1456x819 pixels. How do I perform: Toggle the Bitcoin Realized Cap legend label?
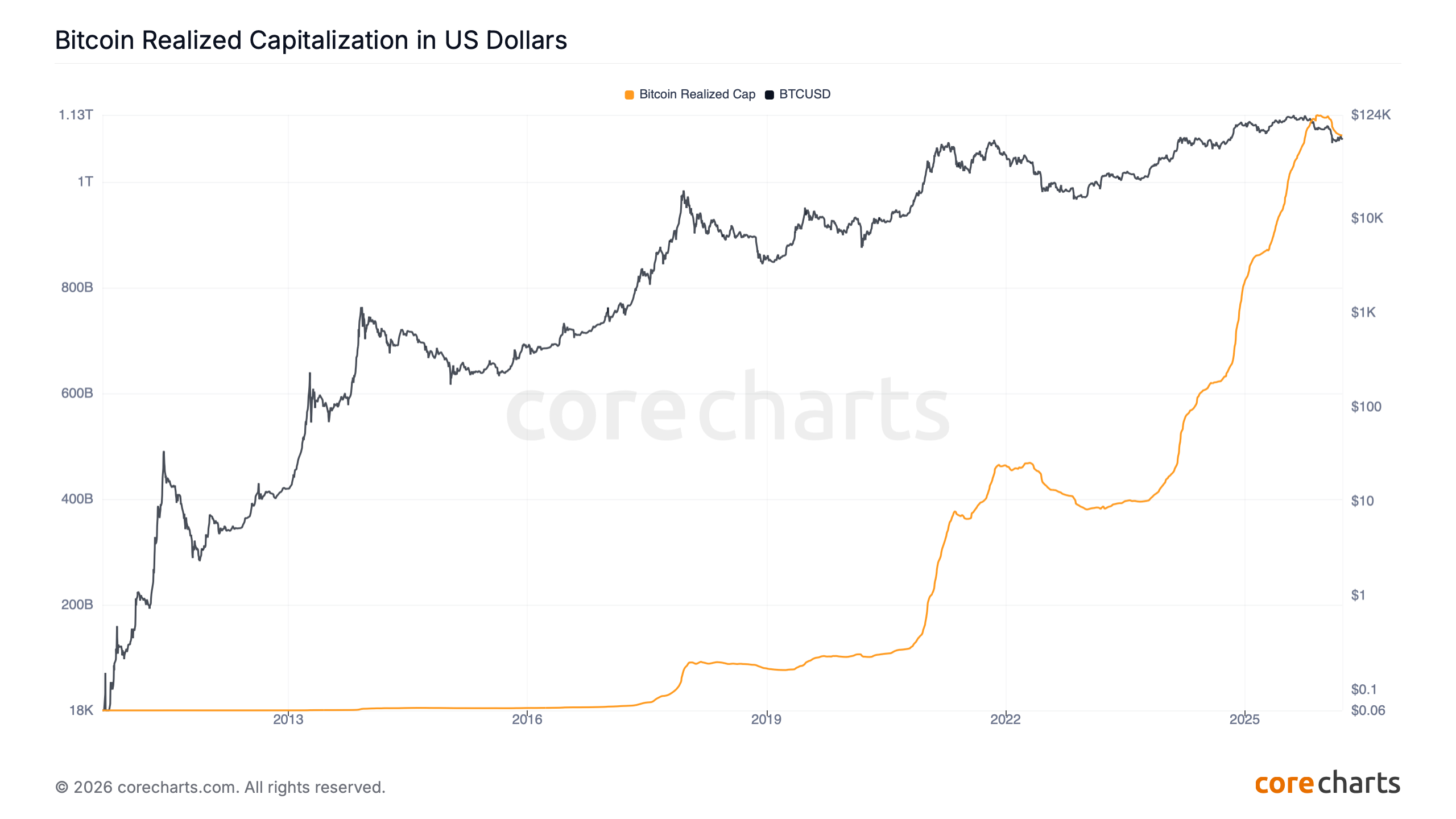(697, 94)
